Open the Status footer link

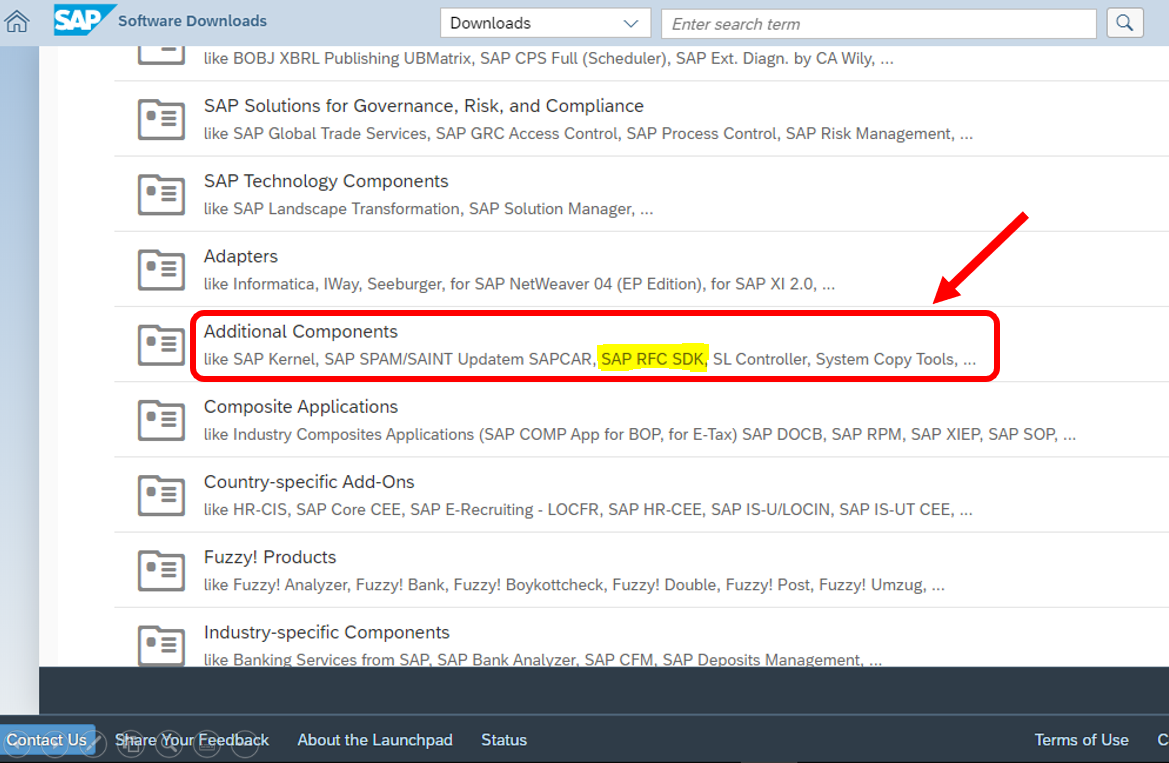pos(504,740)
